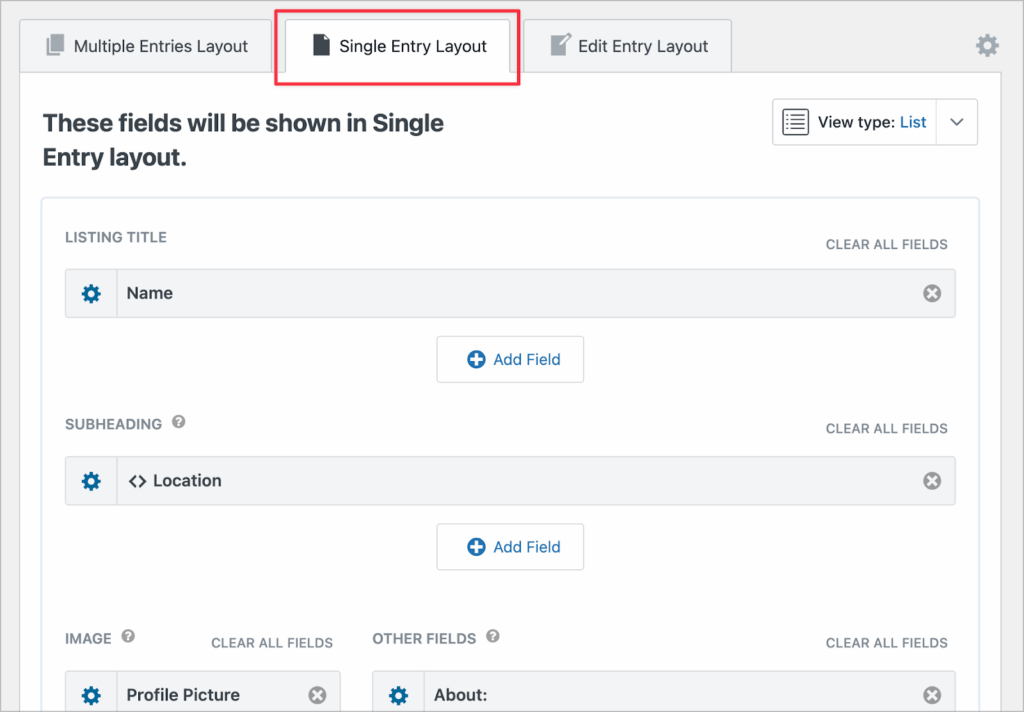
Task: Click the Profile Picture field label
Action: tap(183, 695)
